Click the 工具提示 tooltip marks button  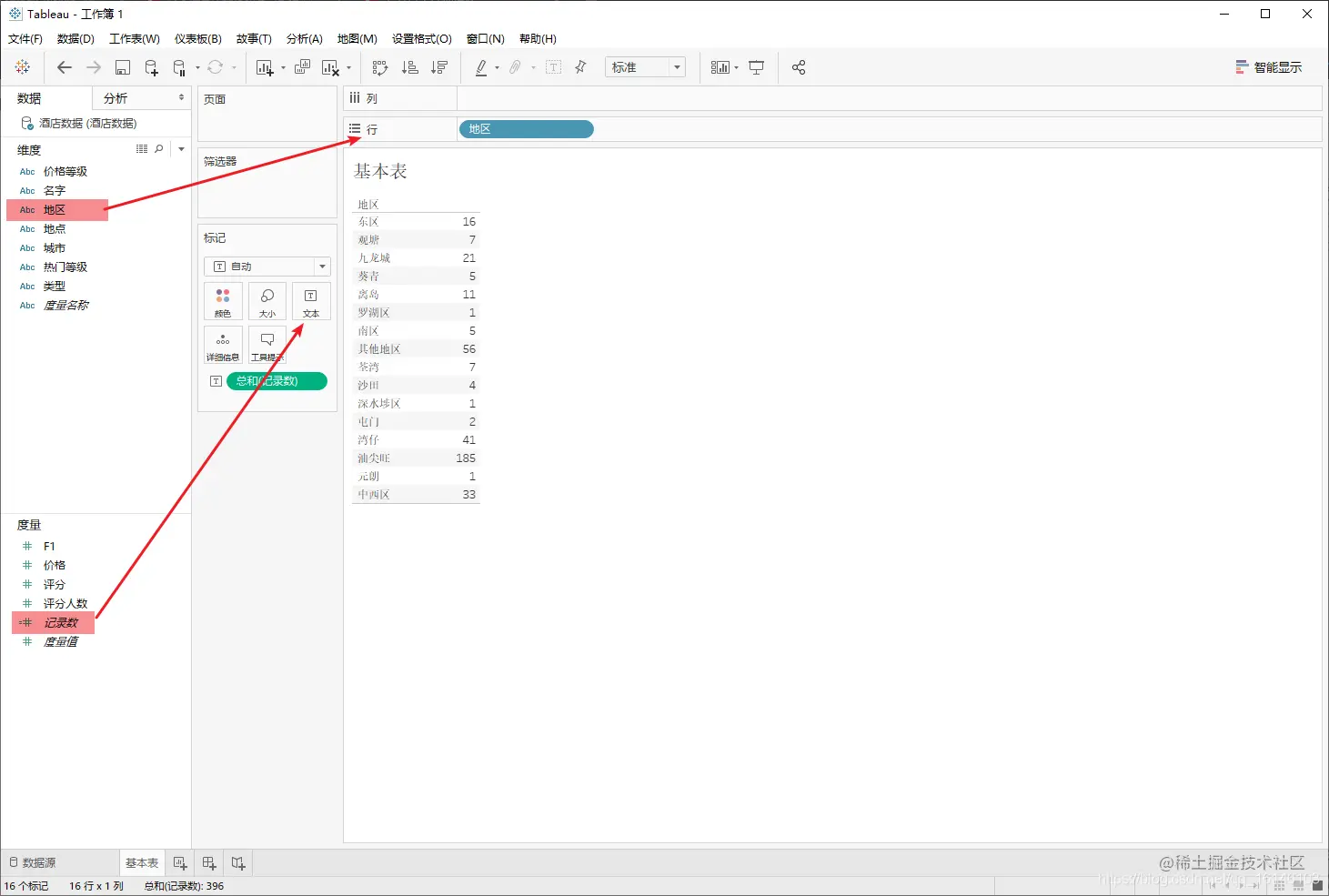(x=267, y=345)
